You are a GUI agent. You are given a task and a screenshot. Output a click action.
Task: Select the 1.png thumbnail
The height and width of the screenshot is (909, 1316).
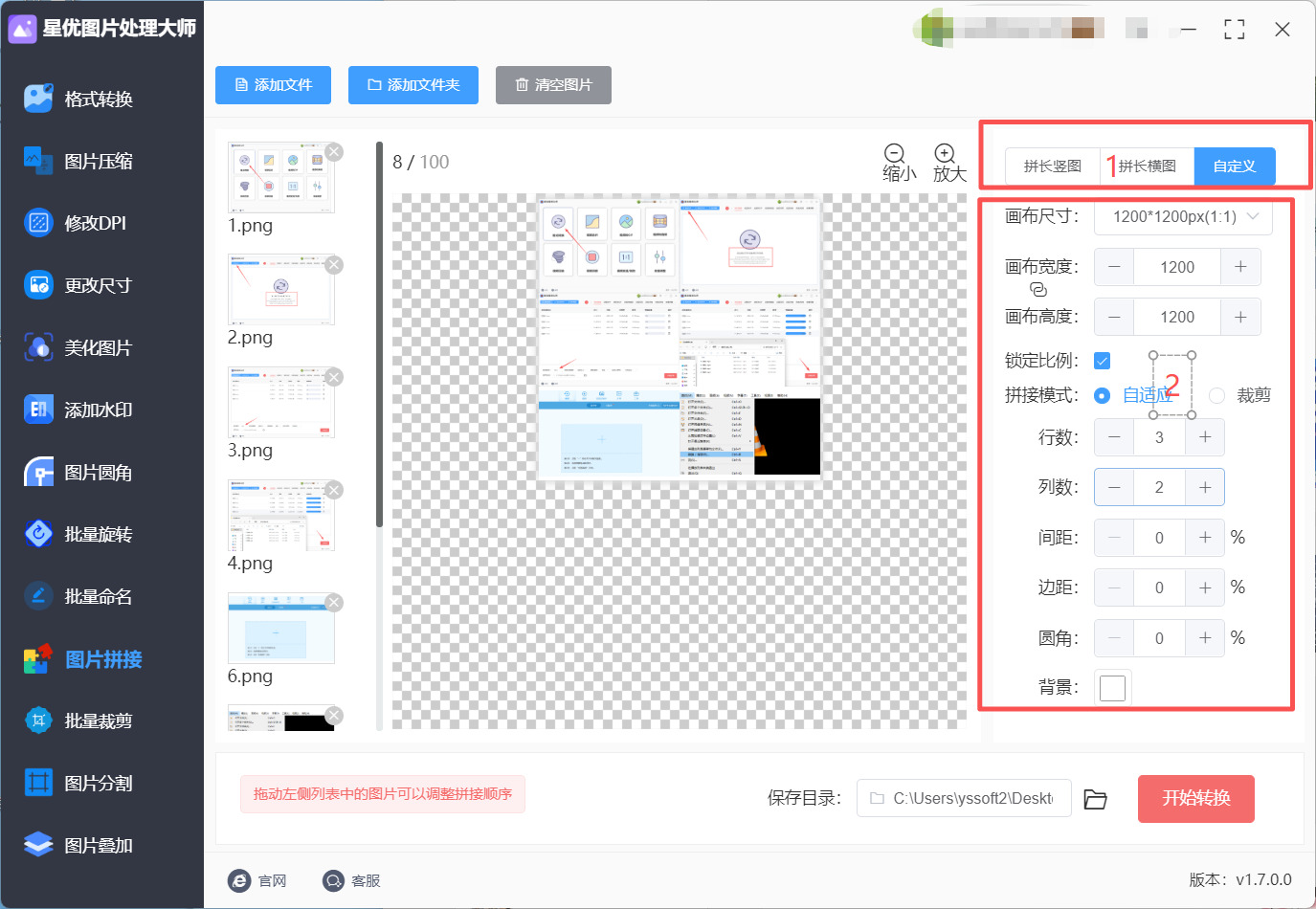(x=281, y=177)
